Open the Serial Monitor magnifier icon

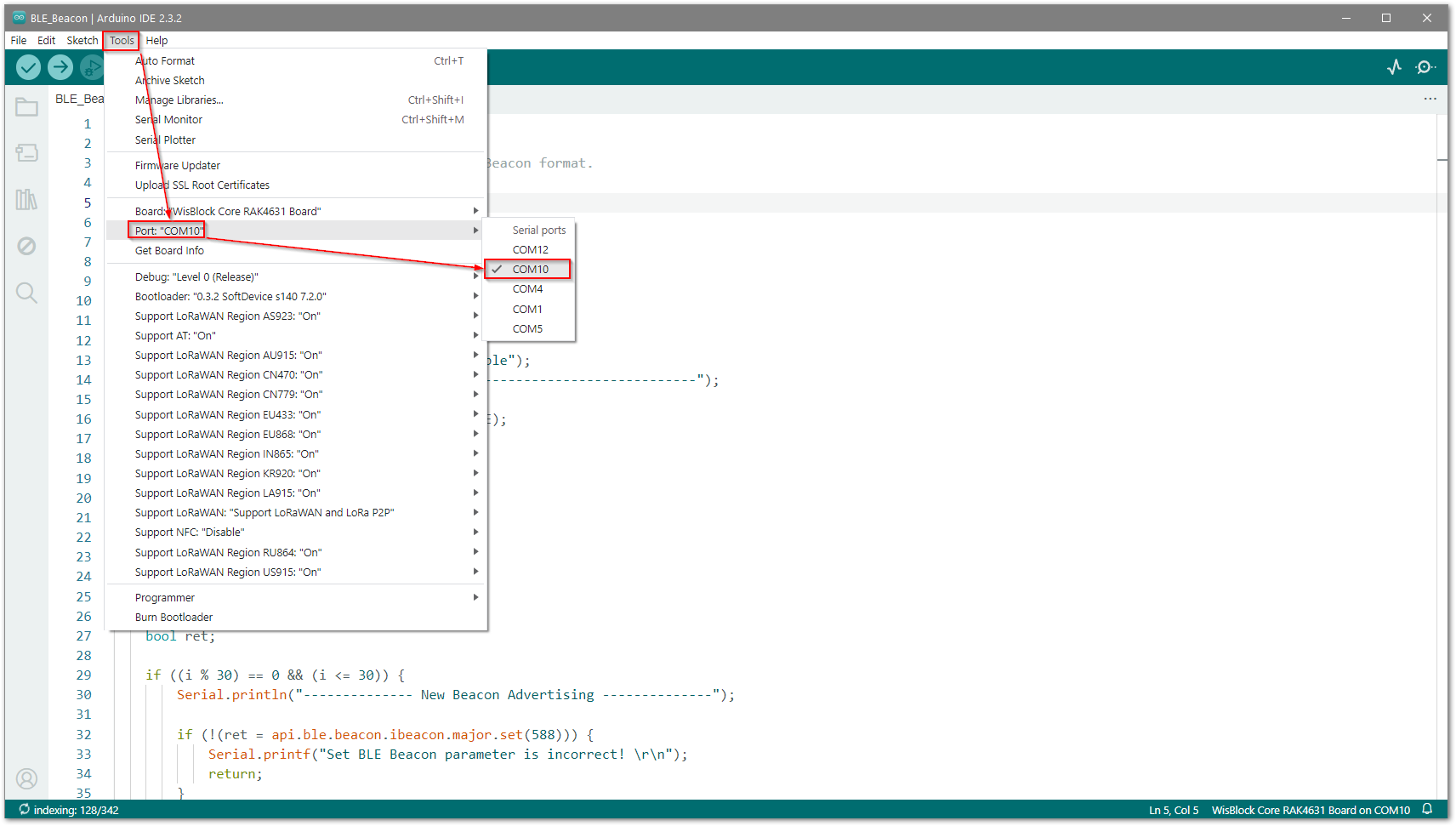click(x=1426, y=67)
